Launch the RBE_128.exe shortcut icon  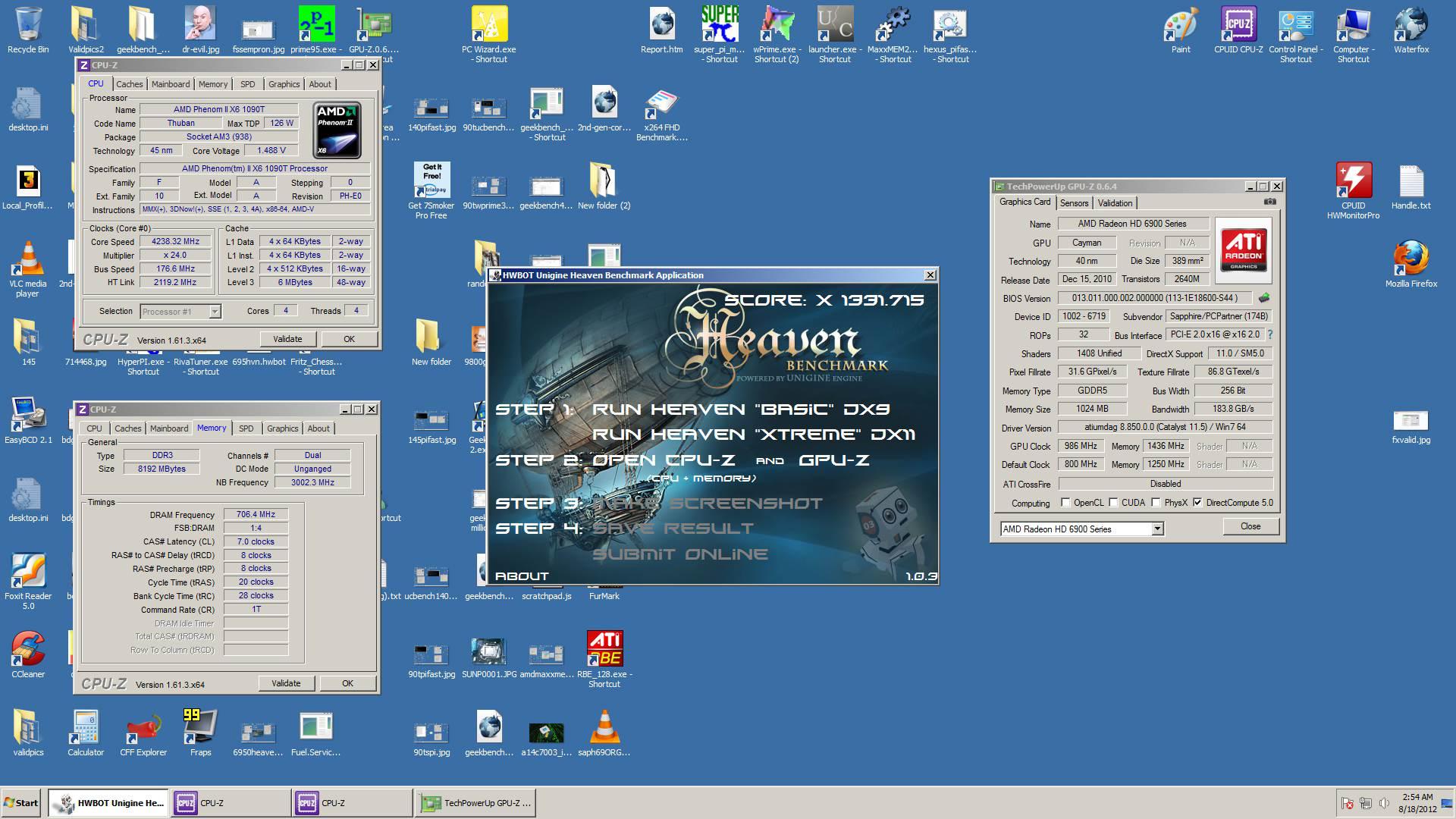(604, 659)
